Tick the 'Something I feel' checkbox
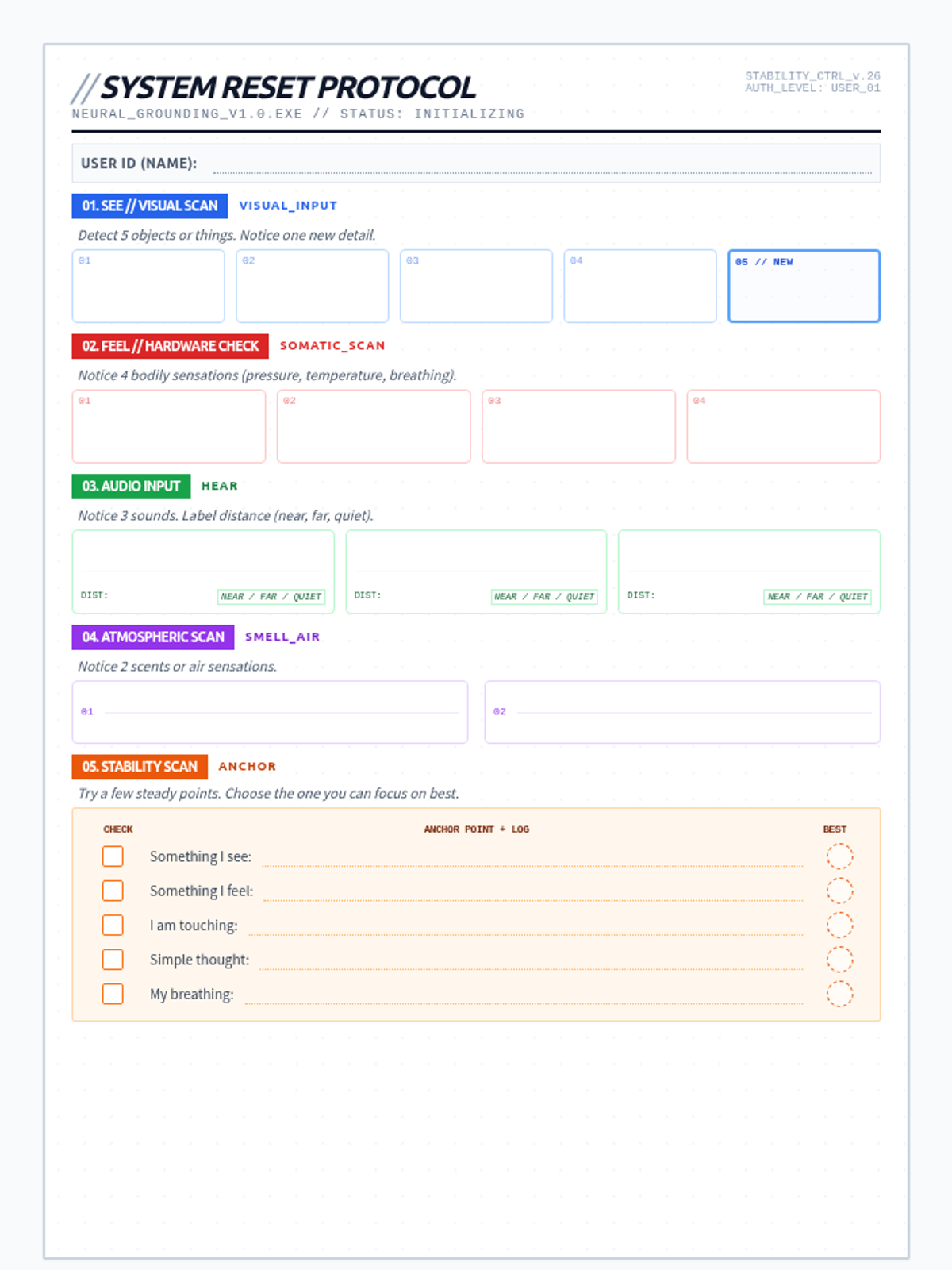Screen dimensions: 952x1270 113,891
